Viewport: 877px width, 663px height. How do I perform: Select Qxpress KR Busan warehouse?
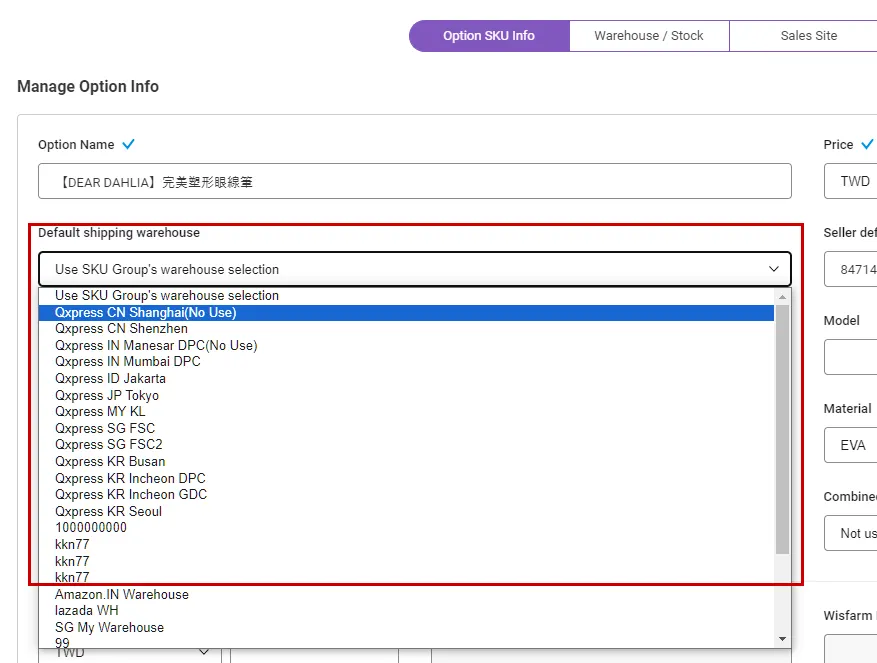406,461
